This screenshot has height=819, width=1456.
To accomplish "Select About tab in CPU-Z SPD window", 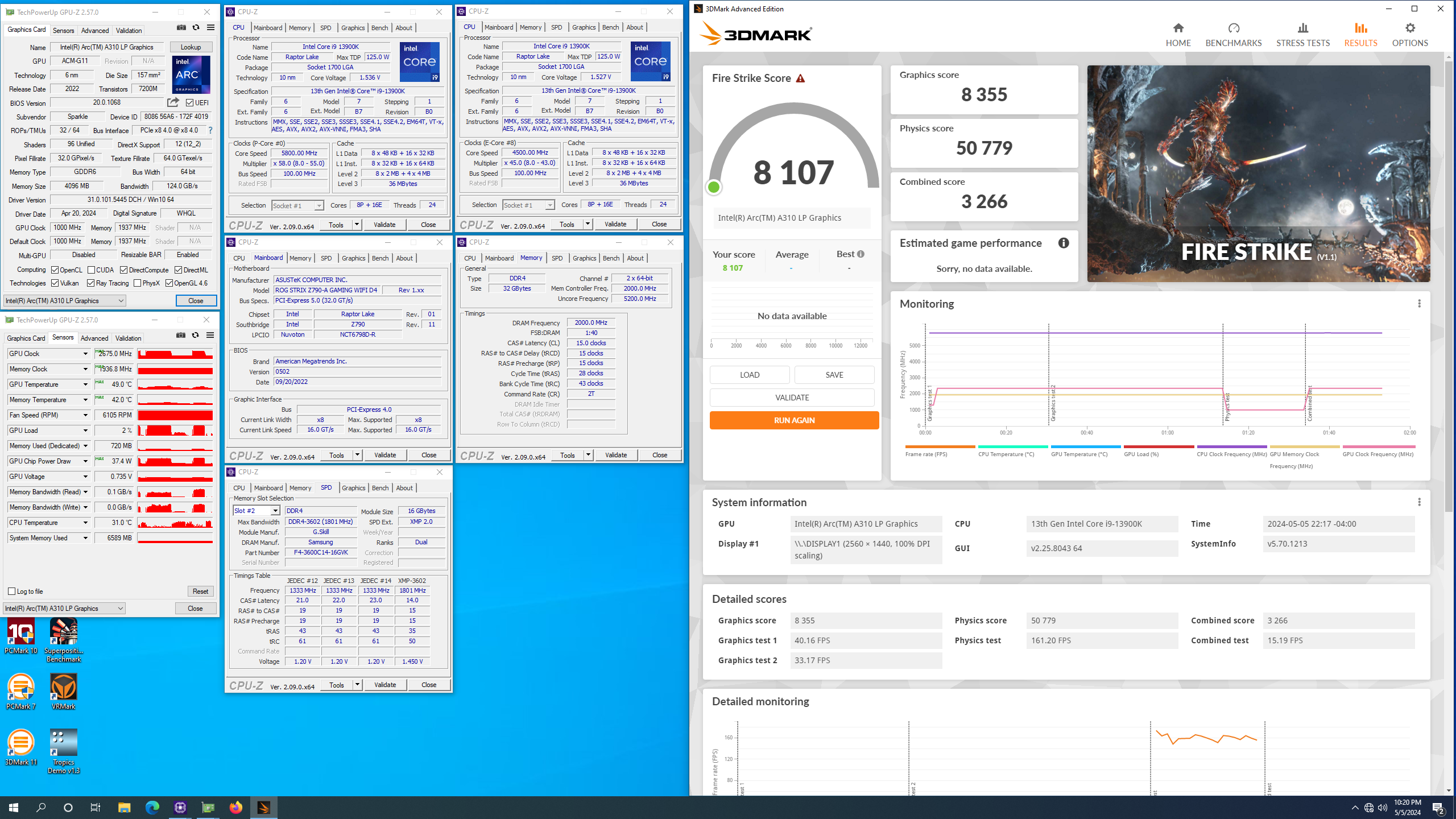I will tap(404, 488).
